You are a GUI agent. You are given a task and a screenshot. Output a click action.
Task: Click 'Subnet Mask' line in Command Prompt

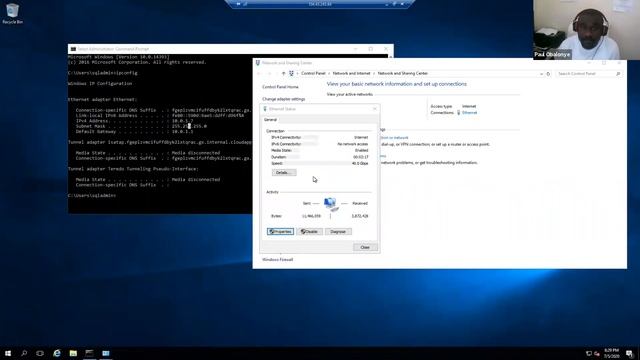point(141,127)
